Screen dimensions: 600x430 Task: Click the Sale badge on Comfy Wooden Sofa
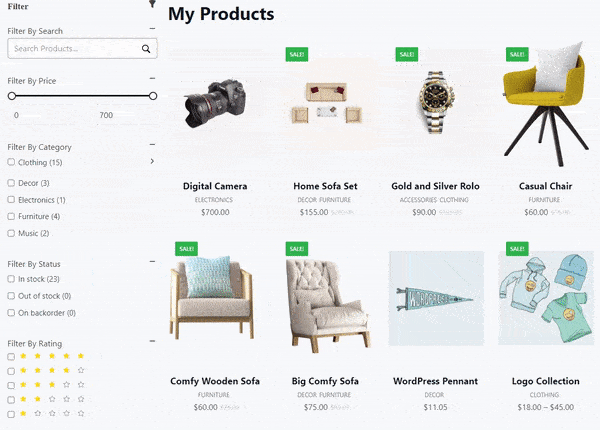tap(186, 249)
